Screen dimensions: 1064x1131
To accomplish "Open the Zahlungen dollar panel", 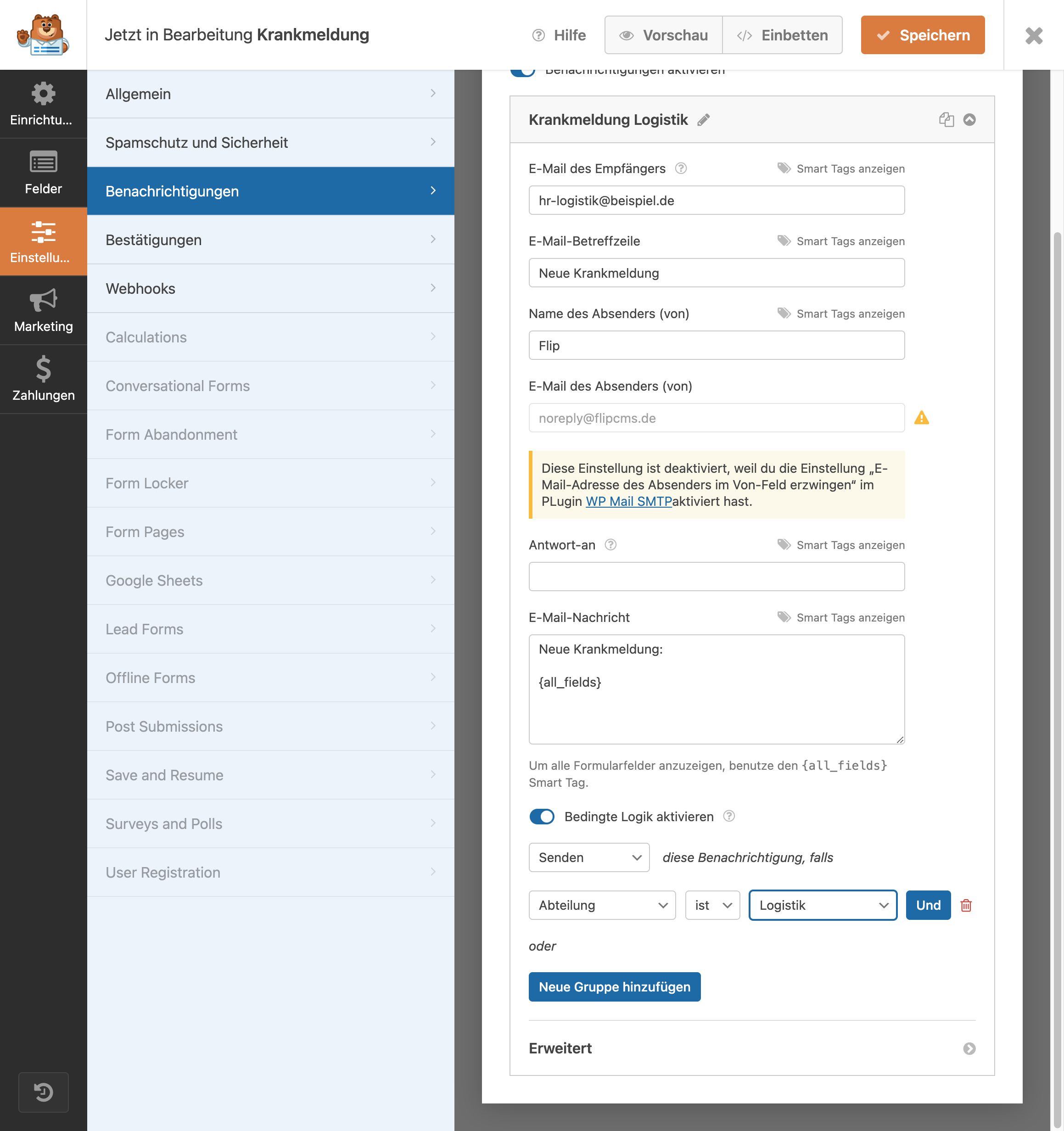I will [43, 380].
